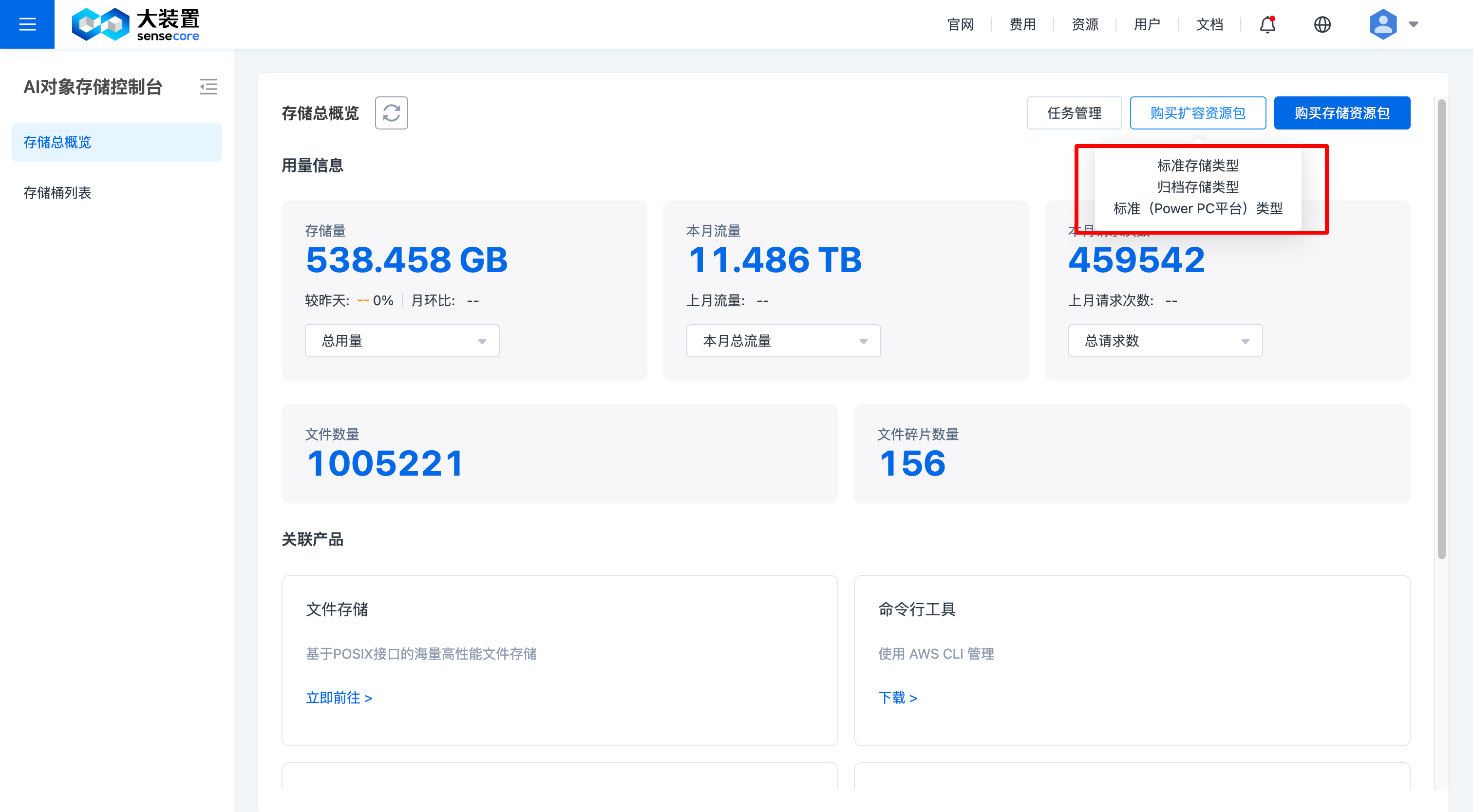Refresh the storage overview
The image size is (1473, 812).
tap(391, 112)
